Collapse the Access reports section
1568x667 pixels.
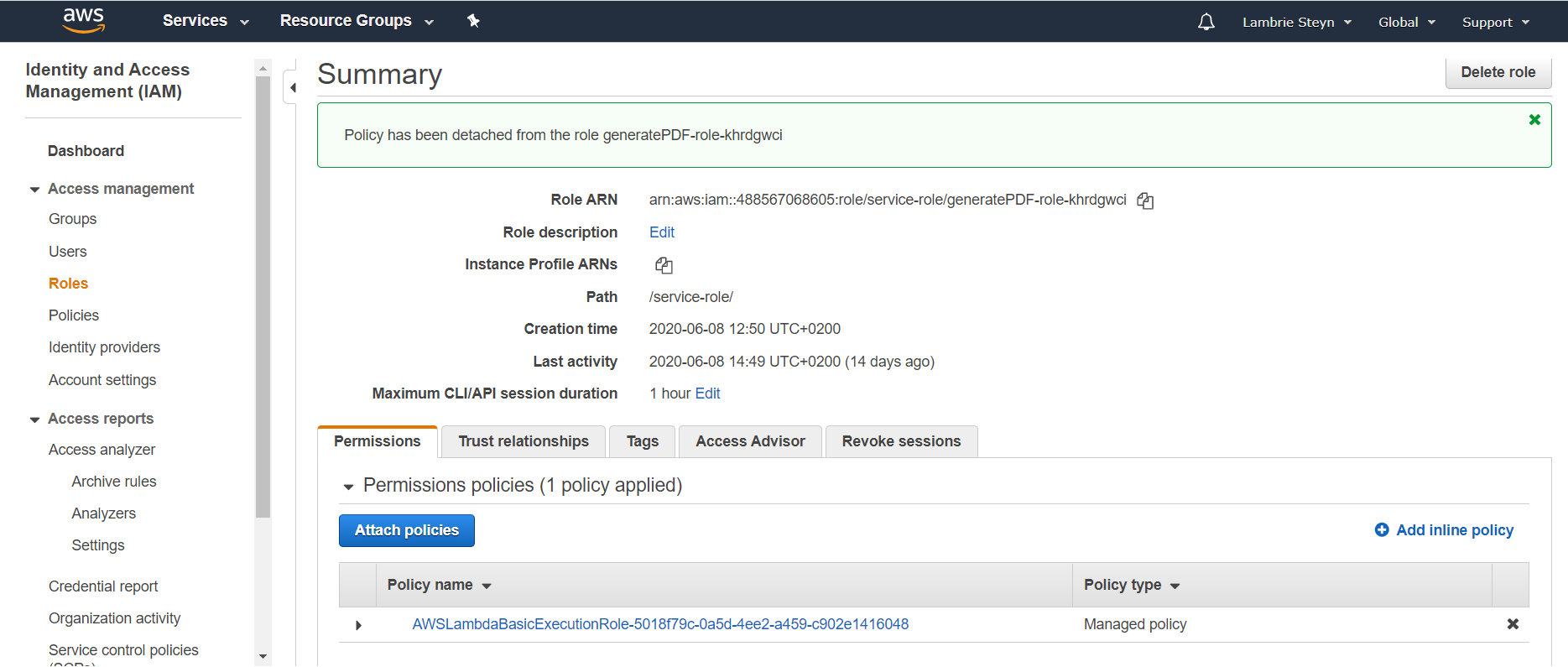34,419
